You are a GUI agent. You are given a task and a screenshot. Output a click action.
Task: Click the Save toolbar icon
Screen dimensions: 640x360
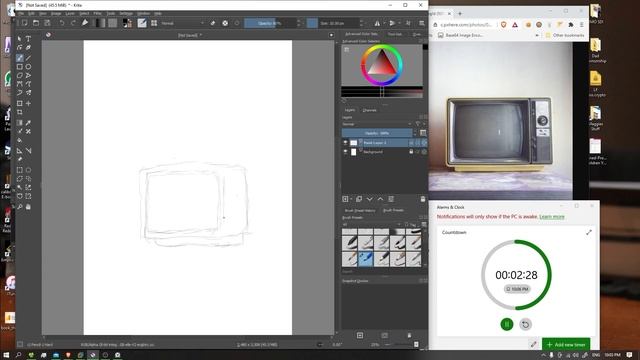[x=47, y=23]
